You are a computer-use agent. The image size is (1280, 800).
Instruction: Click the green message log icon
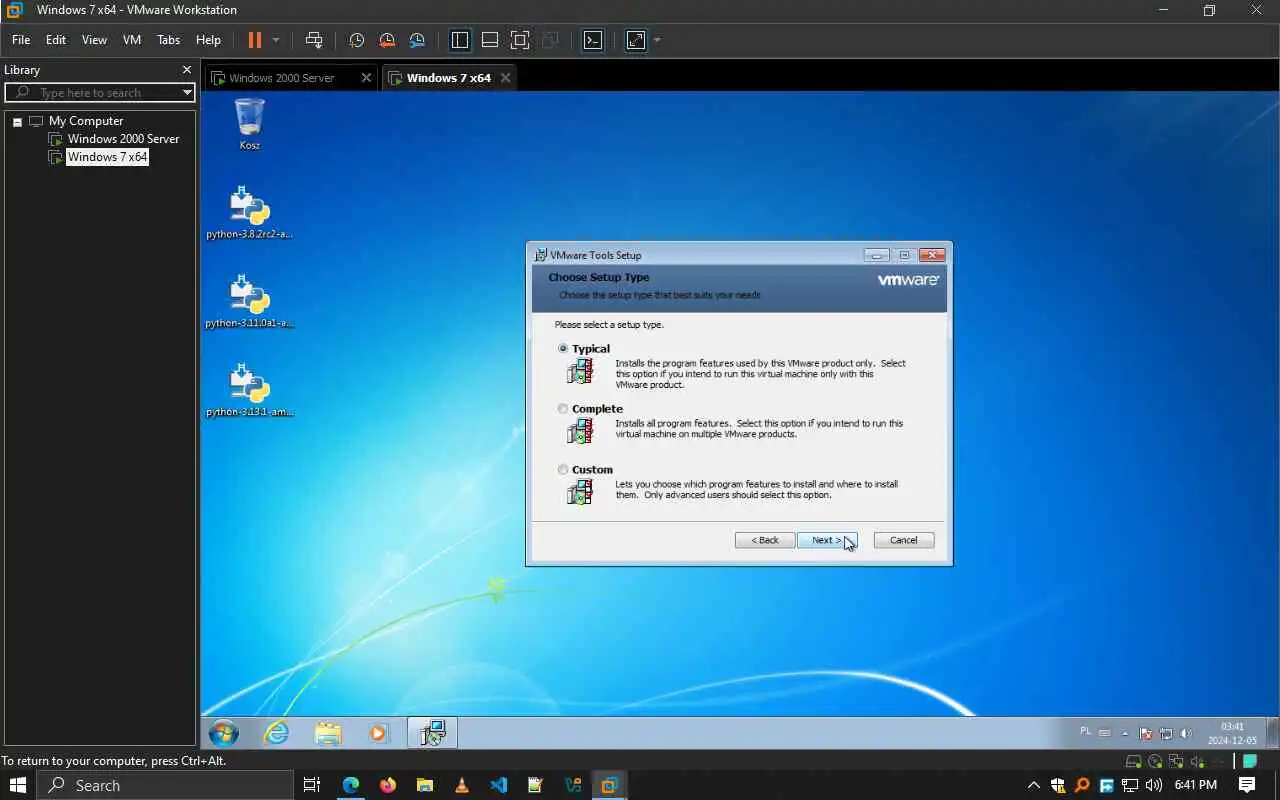click(x=1249, y=762)
